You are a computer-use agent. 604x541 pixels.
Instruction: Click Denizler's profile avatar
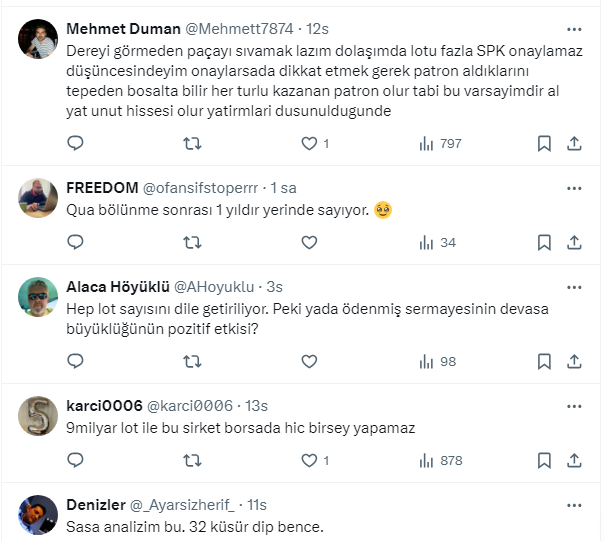point(38,515)
